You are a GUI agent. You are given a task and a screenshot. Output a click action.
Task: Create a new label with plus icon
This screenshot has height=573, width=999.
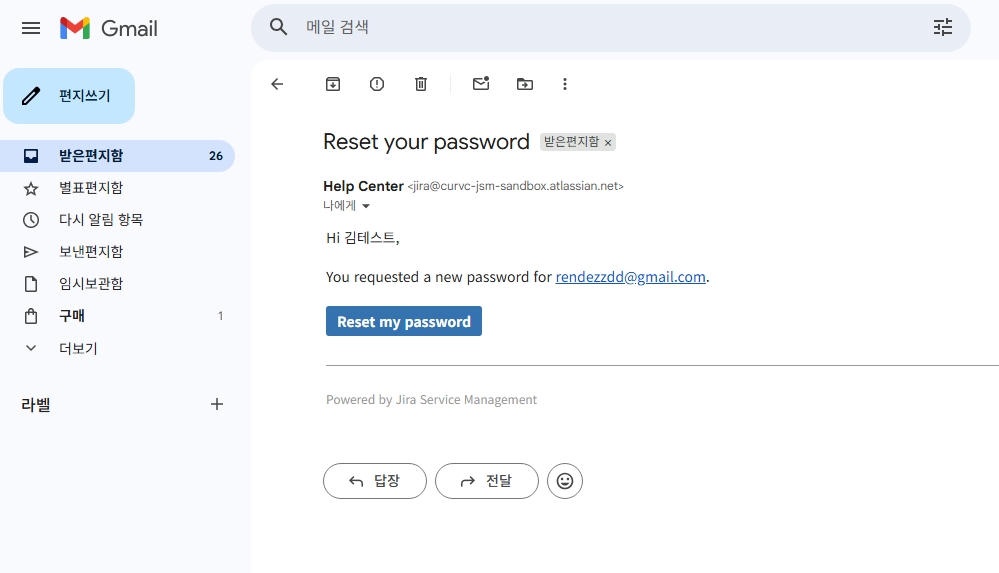pyautogui.click(x=217, y=404)
